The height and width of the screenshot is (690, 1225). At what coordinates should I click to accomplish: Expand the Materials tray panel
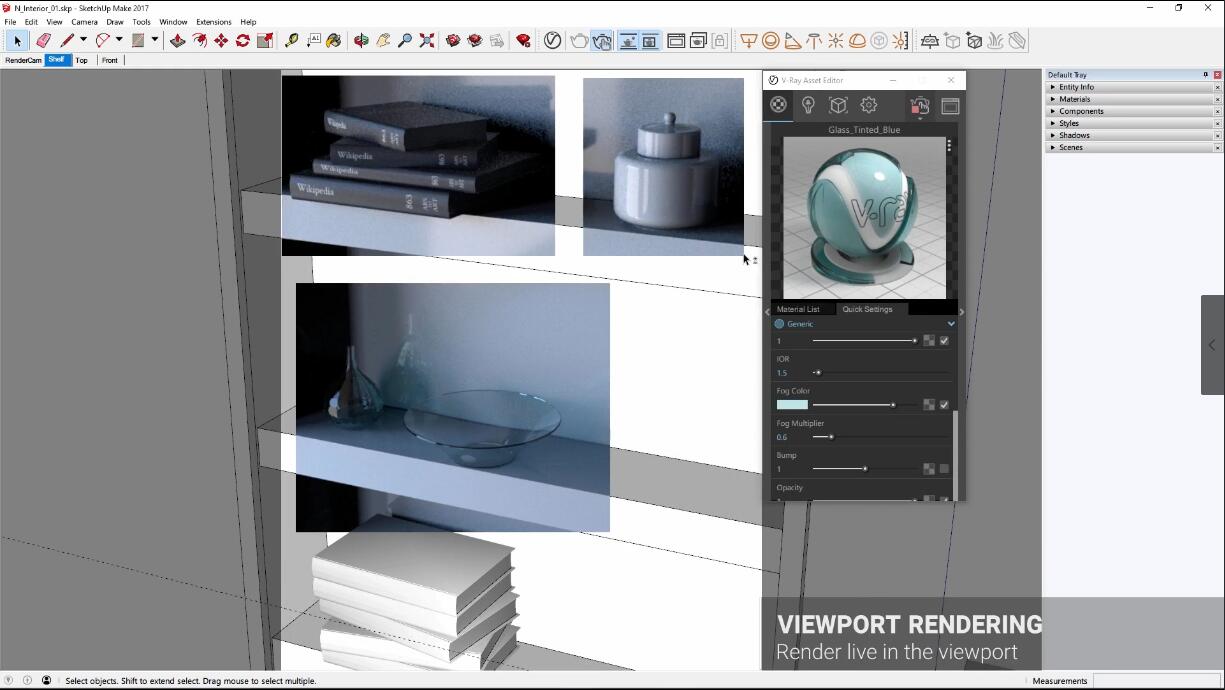[1075, 99]
